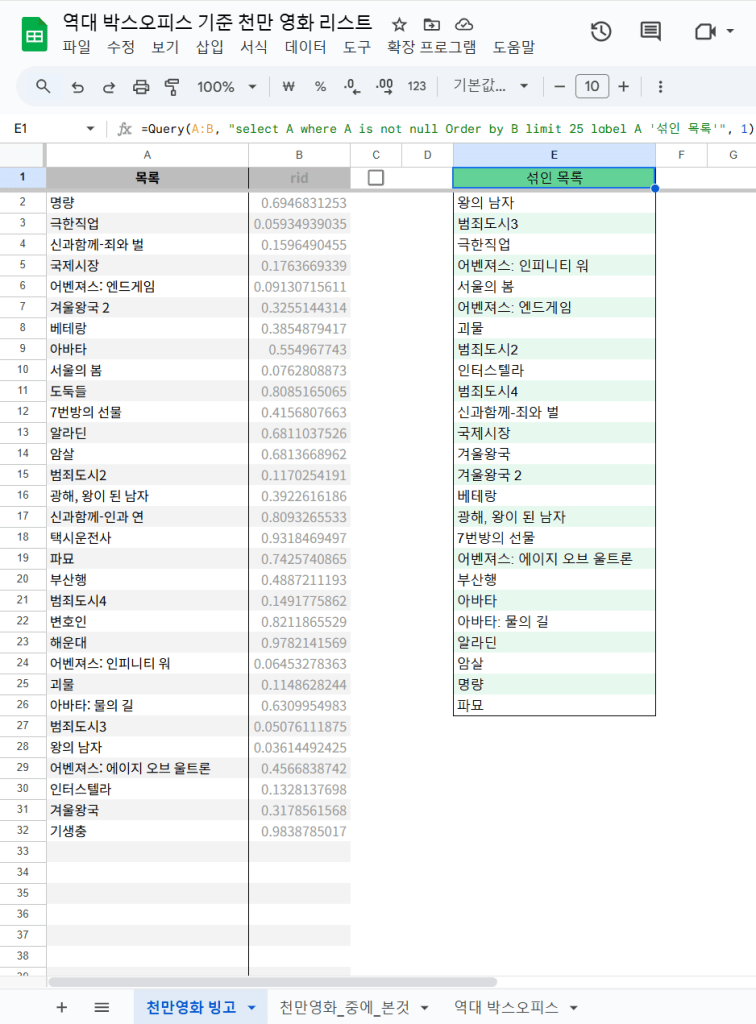Open the 데이터 menu
The height and width of the screenshot is (1024, 756).
305,47
